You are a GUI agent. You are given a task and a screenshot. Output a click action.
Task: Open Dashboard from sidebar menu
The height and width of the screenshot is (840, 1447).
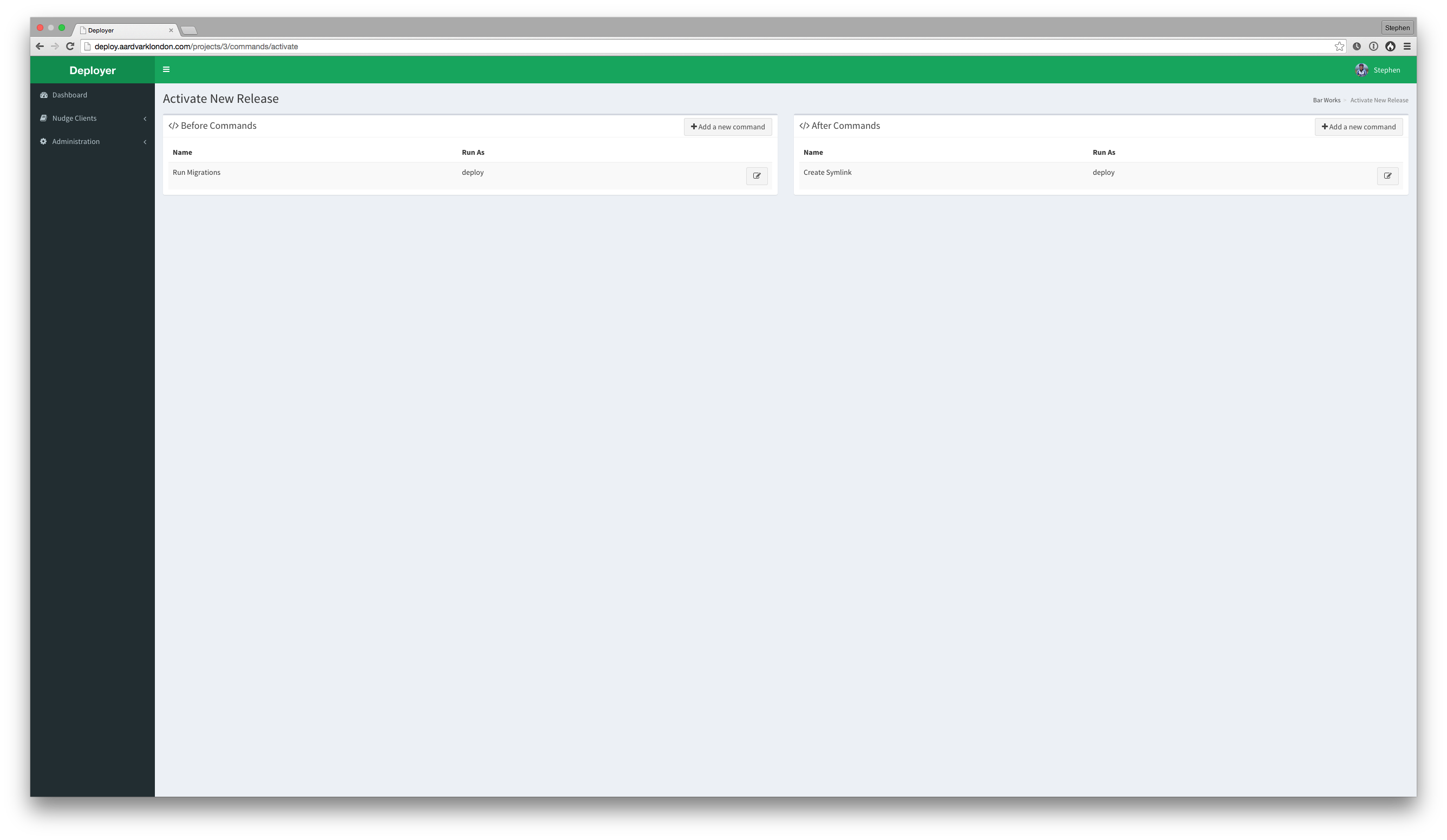pyautogui.click(x=70, y=94)
